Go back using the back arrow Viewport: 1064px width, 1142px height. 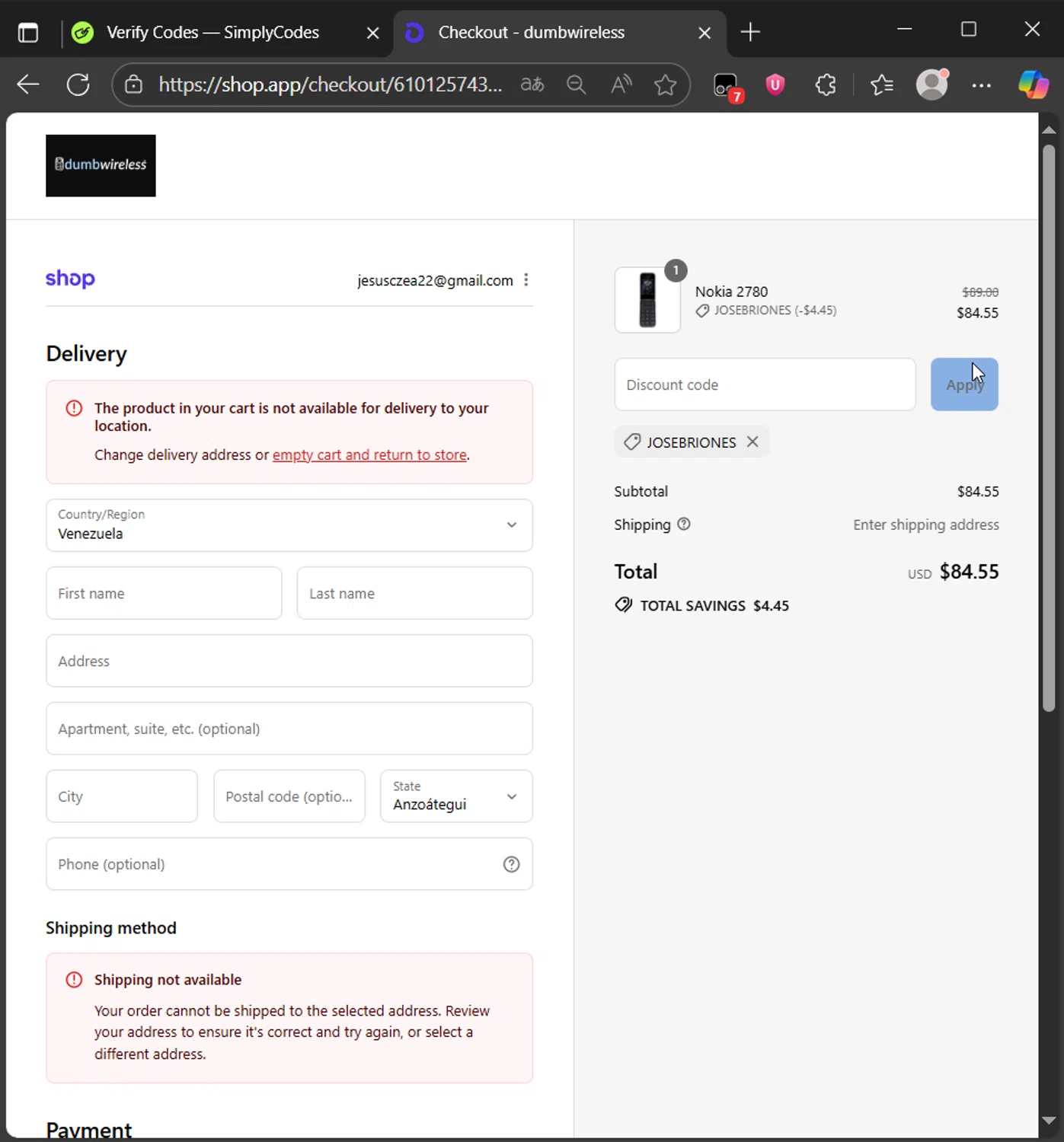(x=28, y=85)
